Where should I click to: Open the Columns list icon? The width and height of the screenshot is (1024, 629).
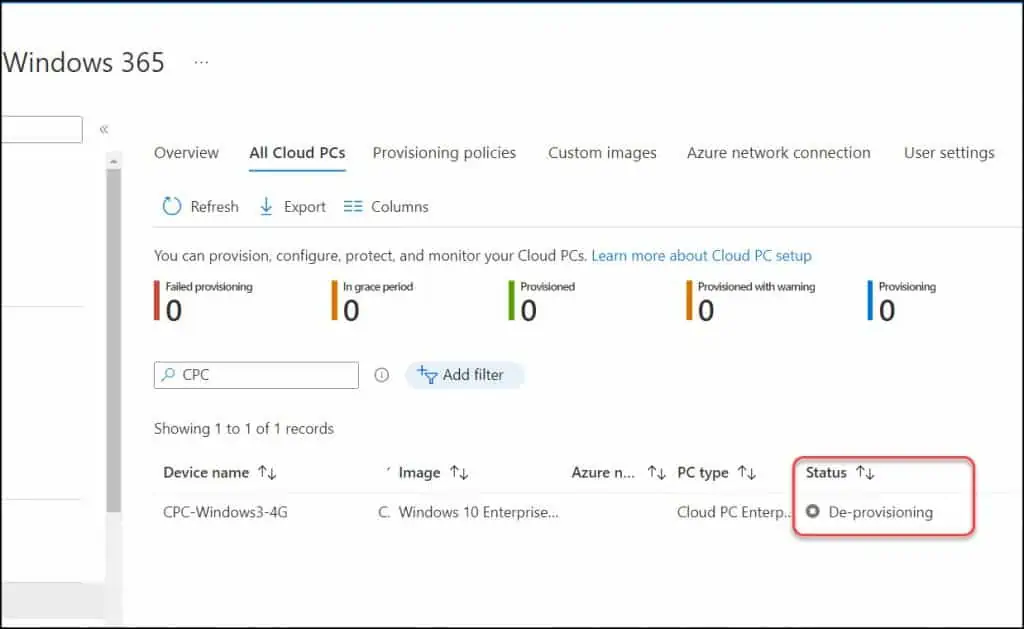[353, 206]
